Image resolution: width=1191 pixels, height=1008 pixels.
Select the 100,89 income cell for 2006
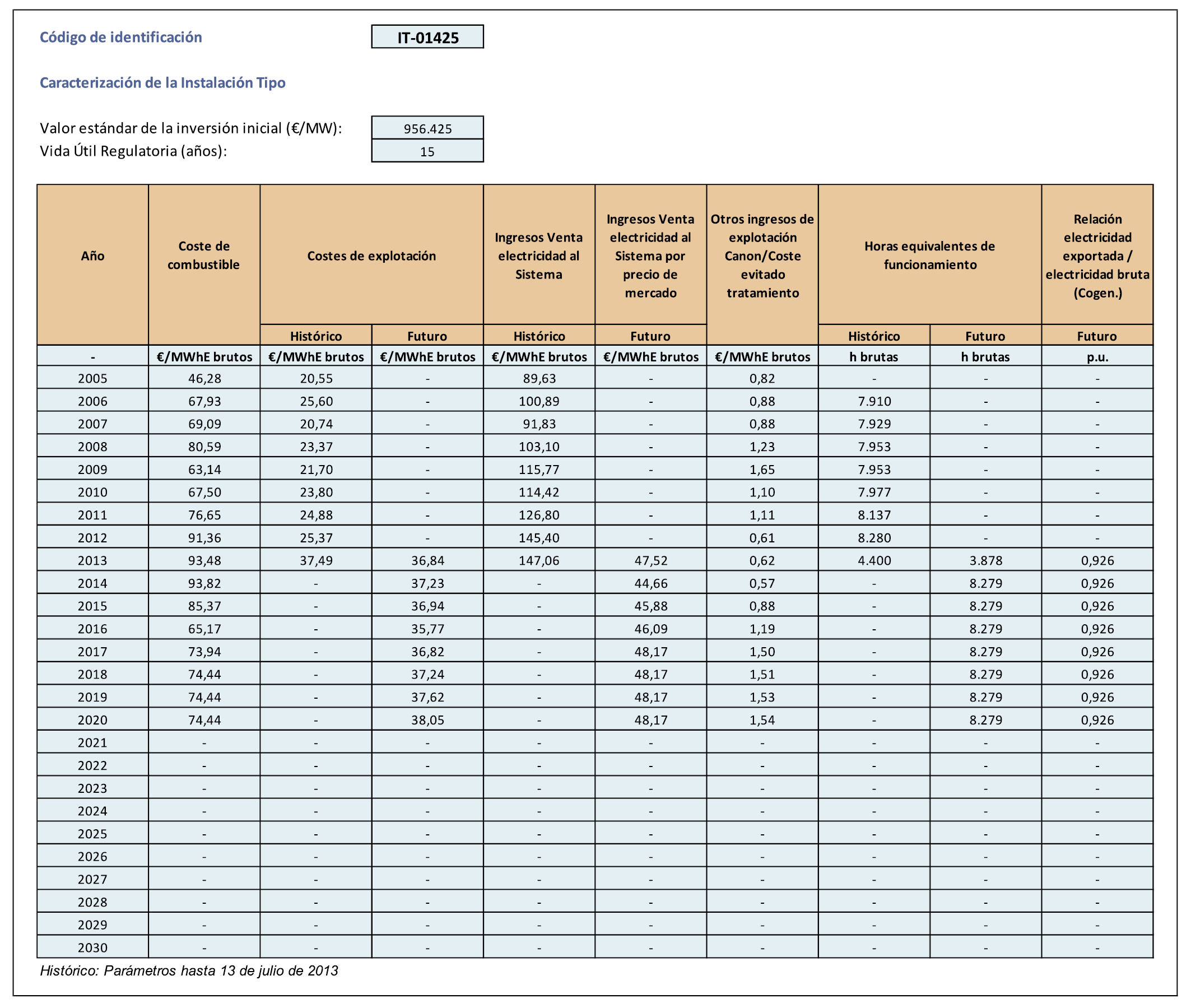(539, 401)
